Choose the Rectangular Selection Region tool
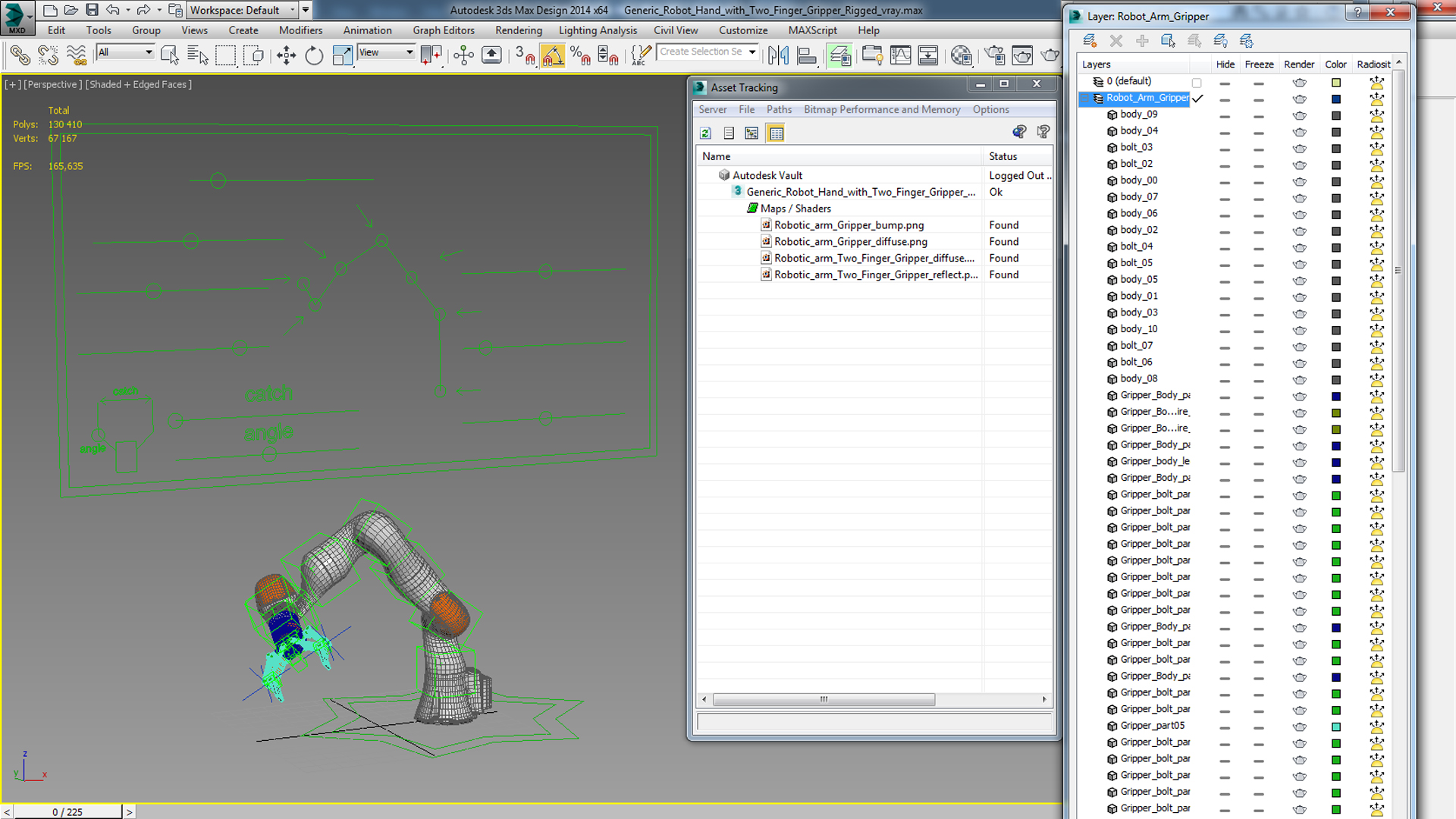 226,55
